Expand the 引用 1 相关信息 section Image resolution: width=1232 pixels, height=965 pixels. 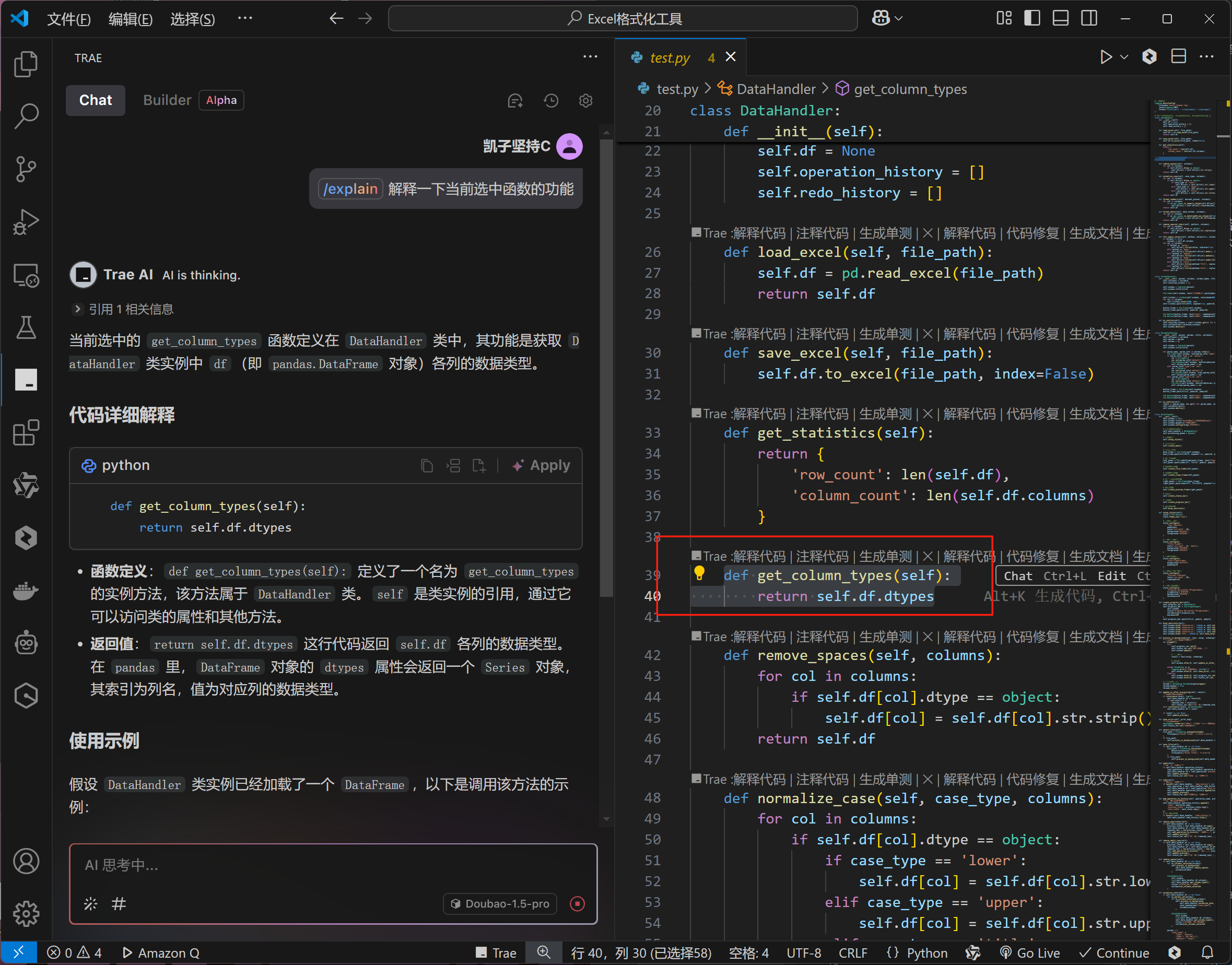77,309
